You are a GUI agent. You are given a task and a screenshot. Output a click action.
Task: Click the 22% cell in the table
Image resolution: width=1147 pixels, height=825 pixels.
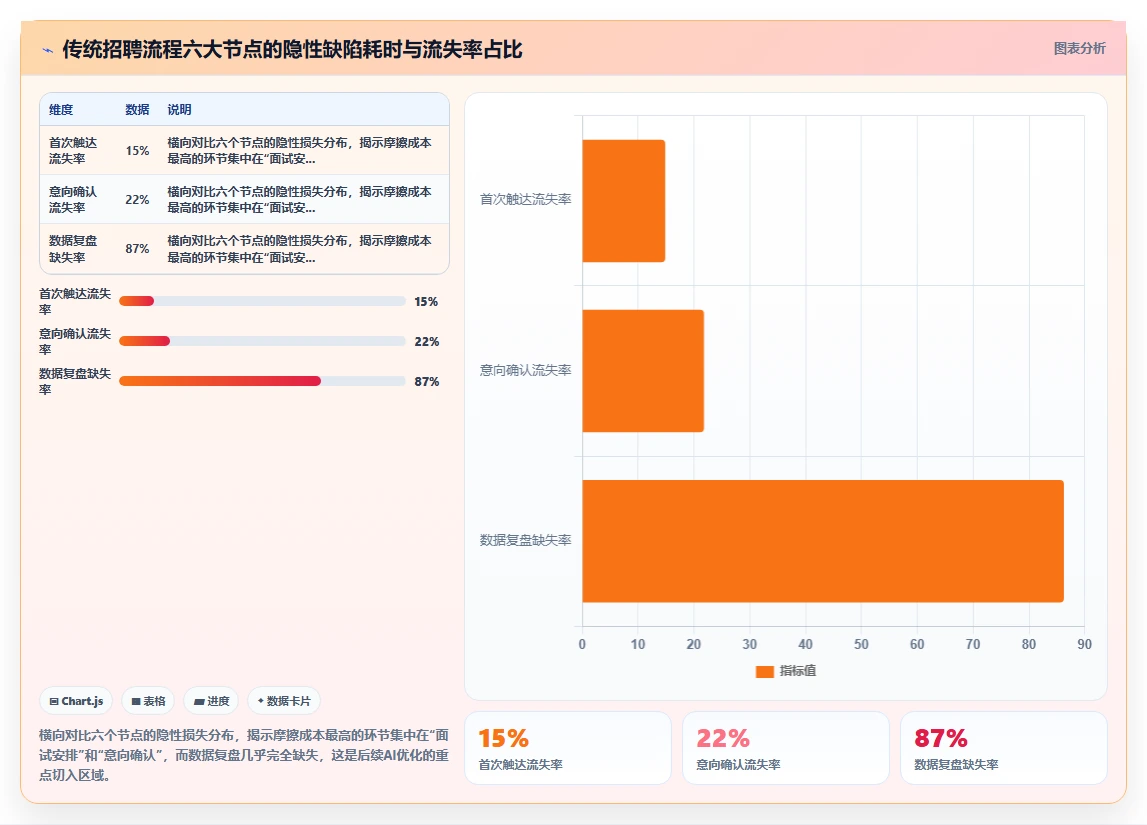point(138,200)
